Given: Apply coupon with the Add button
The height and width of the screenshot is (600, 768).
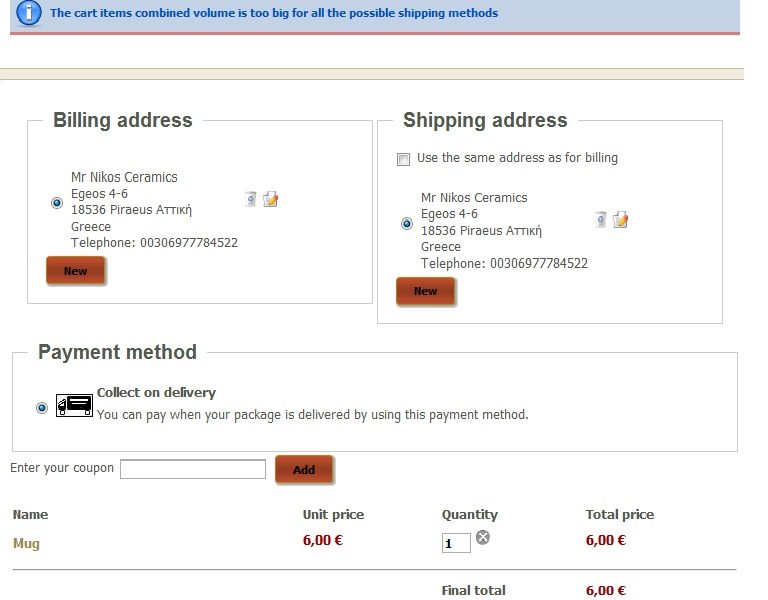Looking at the screenshot, I should point(304,469).
